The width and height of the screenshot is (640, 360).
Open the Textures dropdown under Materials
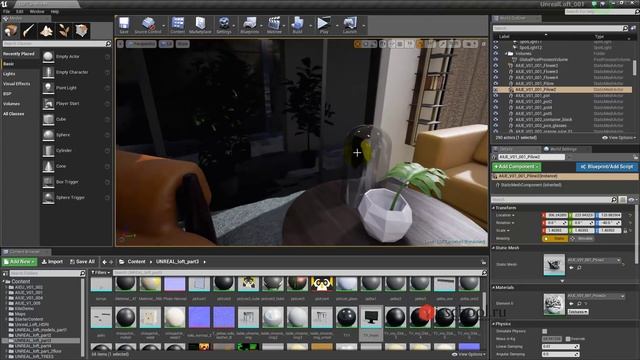pyautogui.click(x=578, y=311)
